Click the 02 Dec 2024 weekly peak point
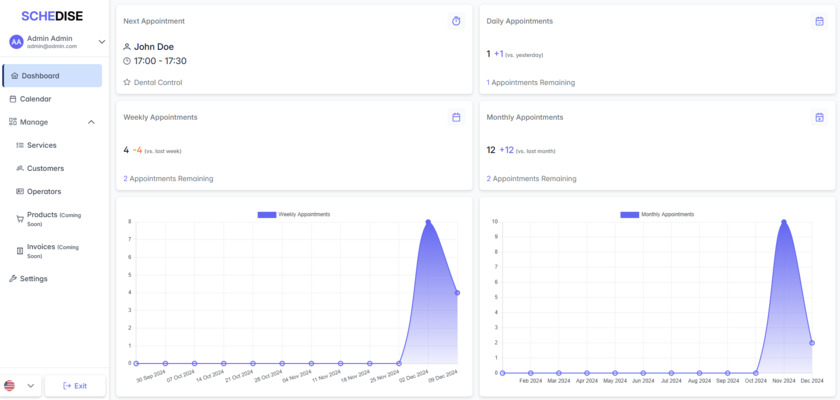This screenshot has width=840, height=400. (428, 222)
